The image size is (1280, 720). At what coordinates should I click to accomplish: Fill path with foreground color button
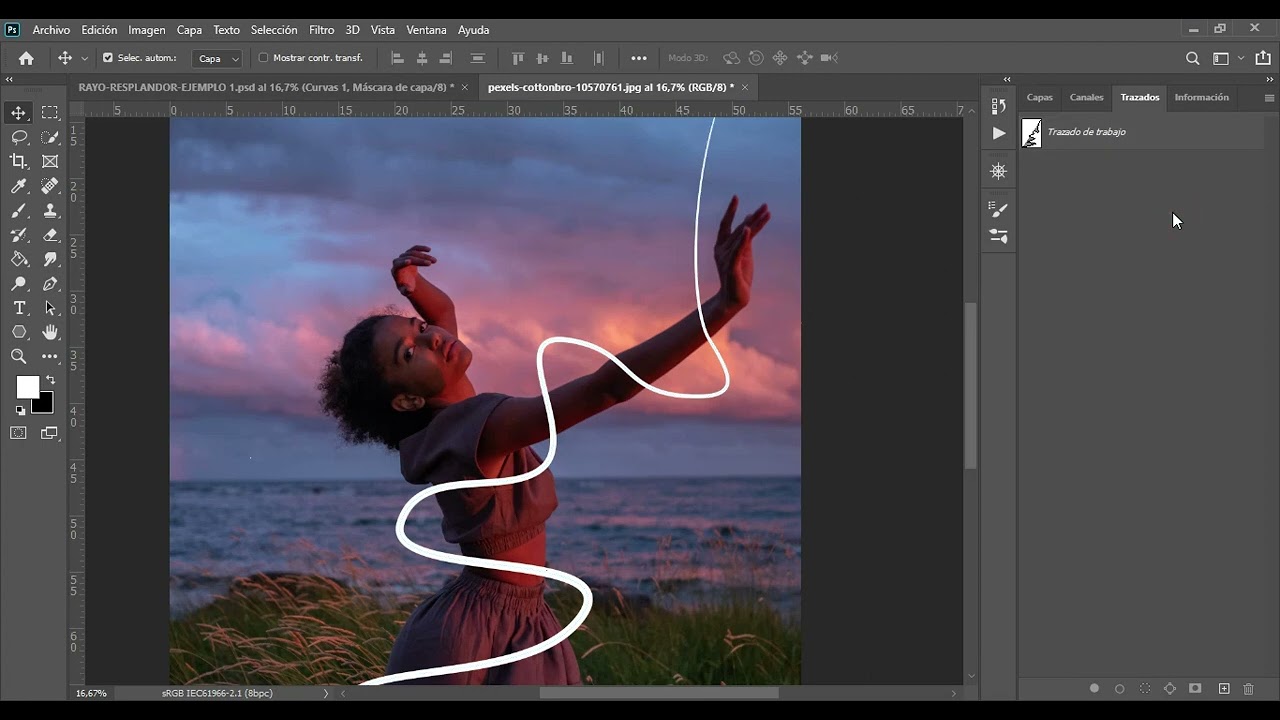(1094, 689)
